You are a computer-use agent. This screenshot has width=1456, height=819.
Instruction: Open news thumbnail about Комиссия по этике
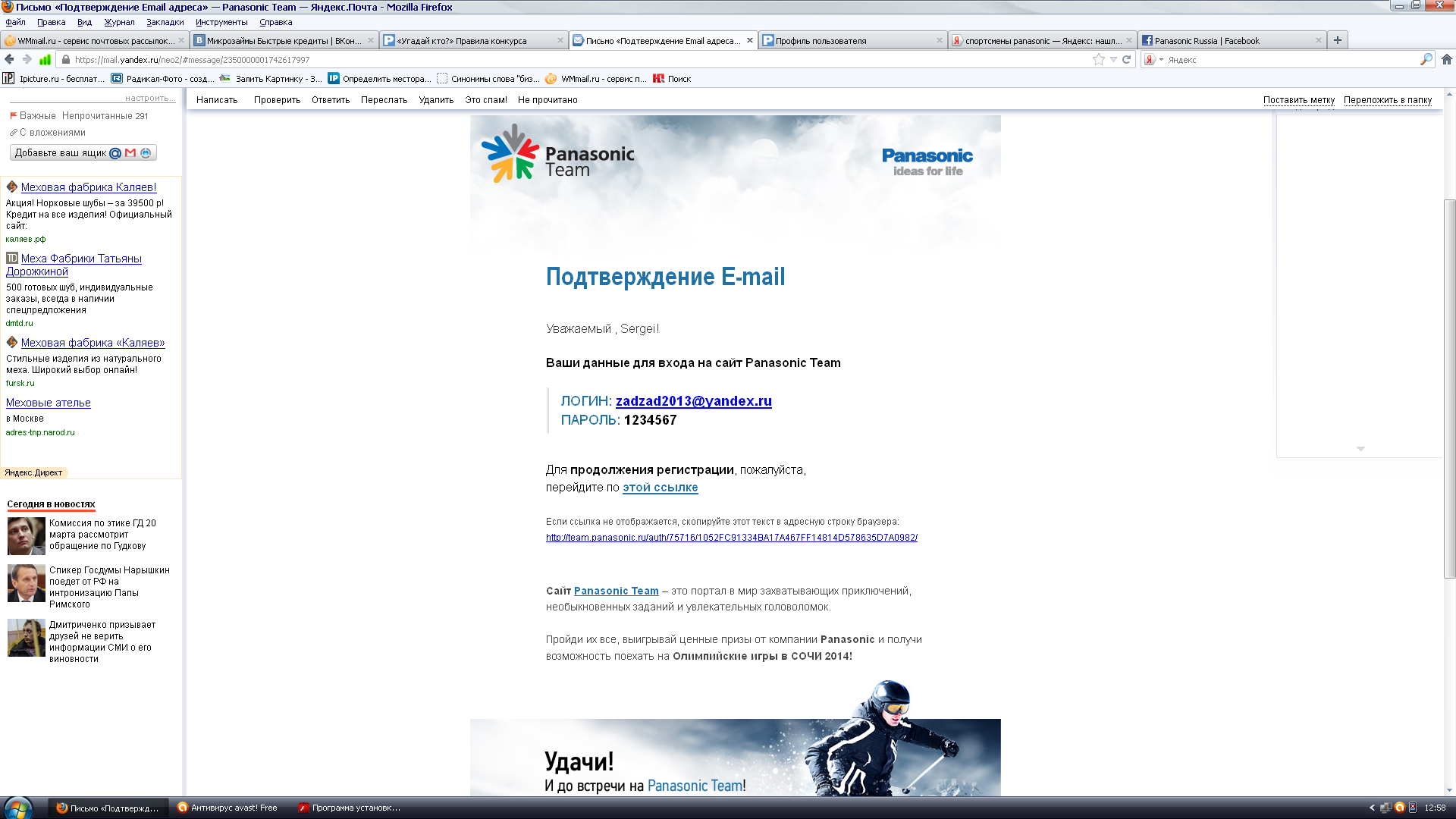[x=27, y=536]
